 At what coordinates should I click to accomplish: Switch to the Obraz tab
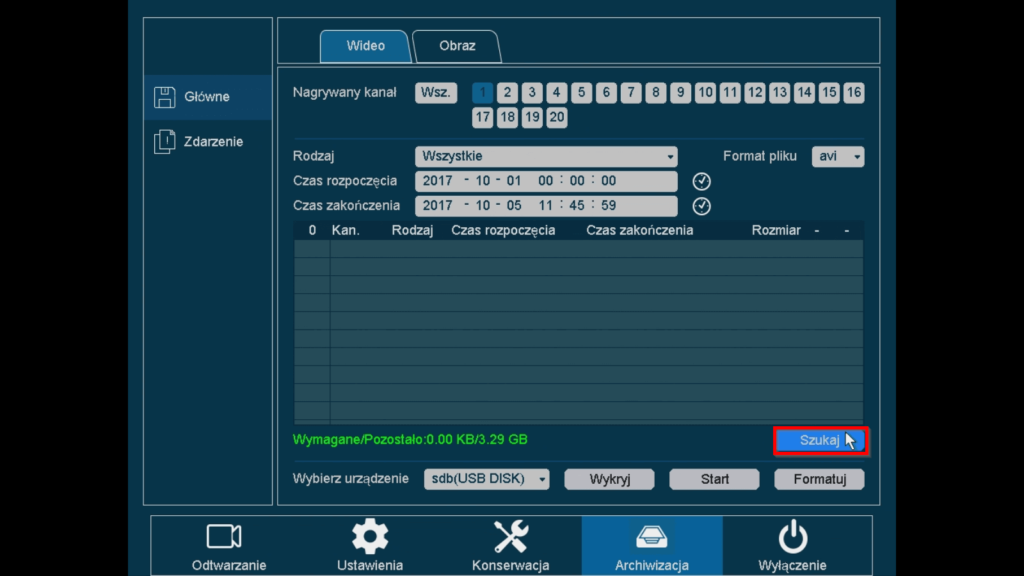[456, 45]
